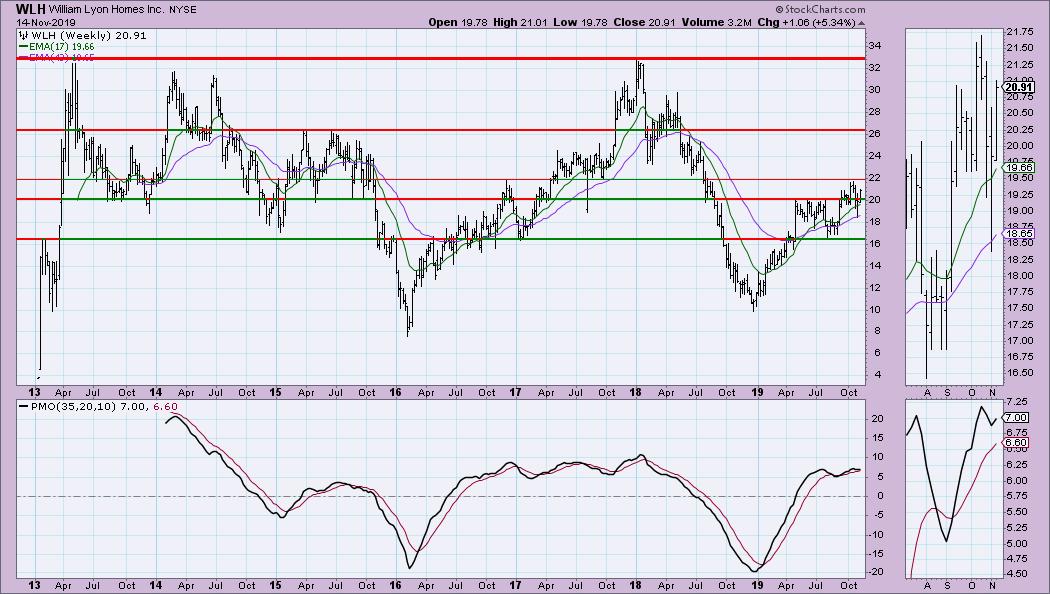Click the WLH (Weekly) 20.91 legend label
Viewport: 1050px width, 594px height.
88,35
